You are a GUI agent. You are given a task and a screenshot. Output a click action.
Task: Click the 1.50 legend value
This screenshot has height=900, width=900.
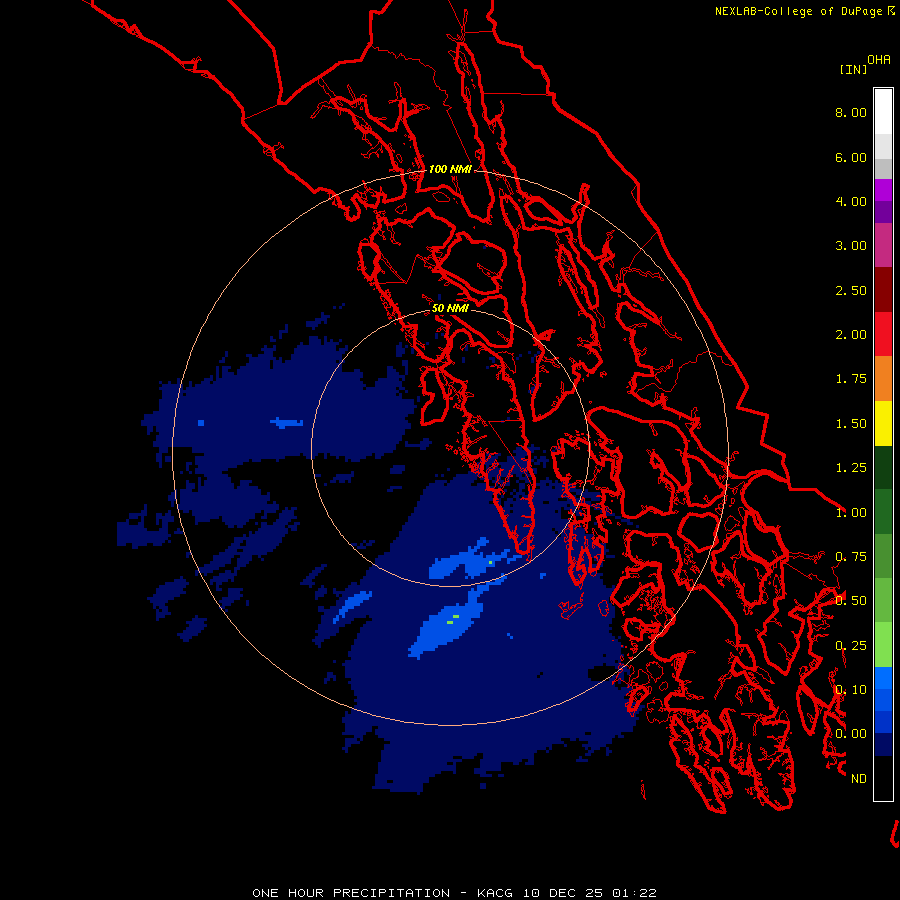pyautogui.click(x=851, y=424)
